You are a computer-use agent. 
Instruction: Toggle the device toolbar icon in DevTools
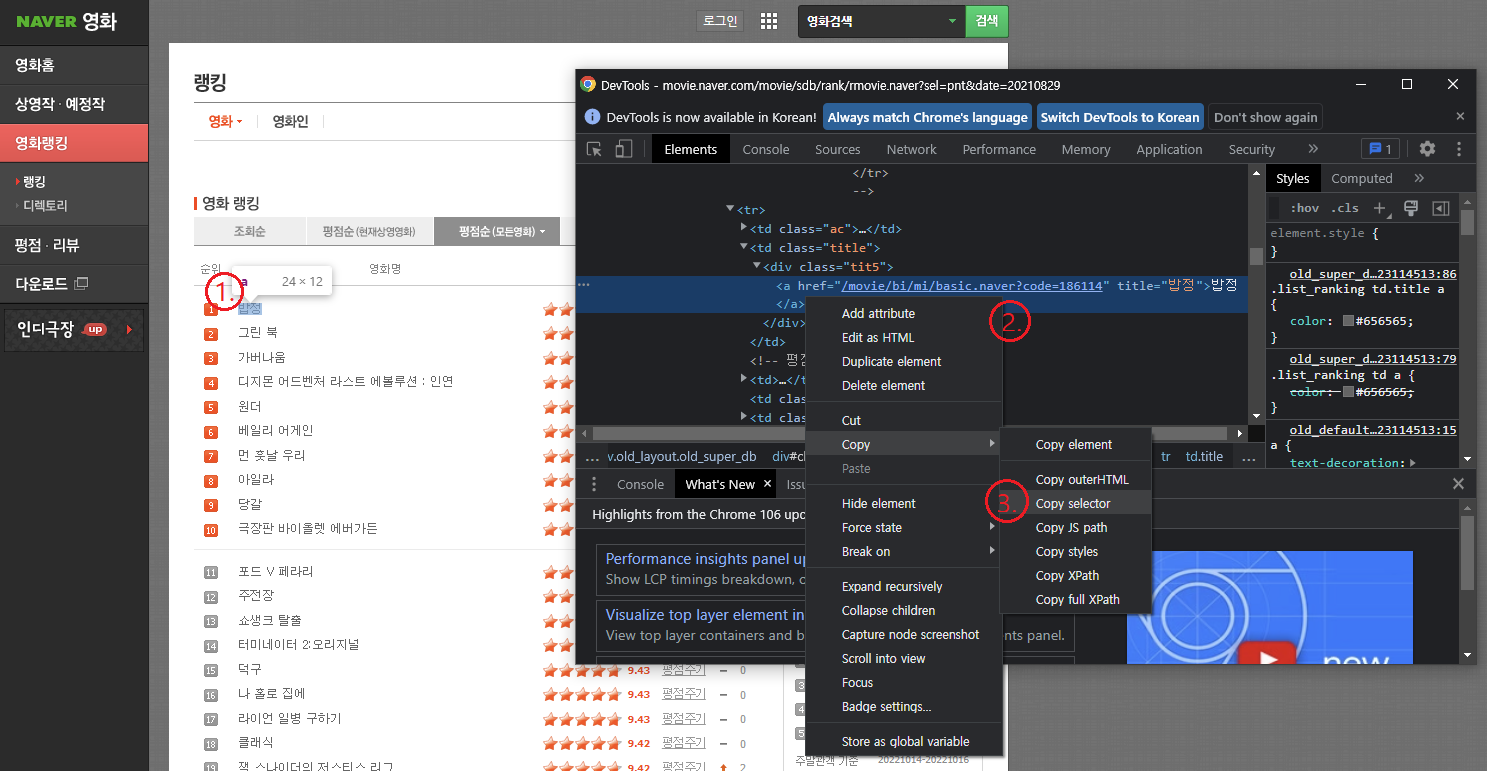coord(623,149)
